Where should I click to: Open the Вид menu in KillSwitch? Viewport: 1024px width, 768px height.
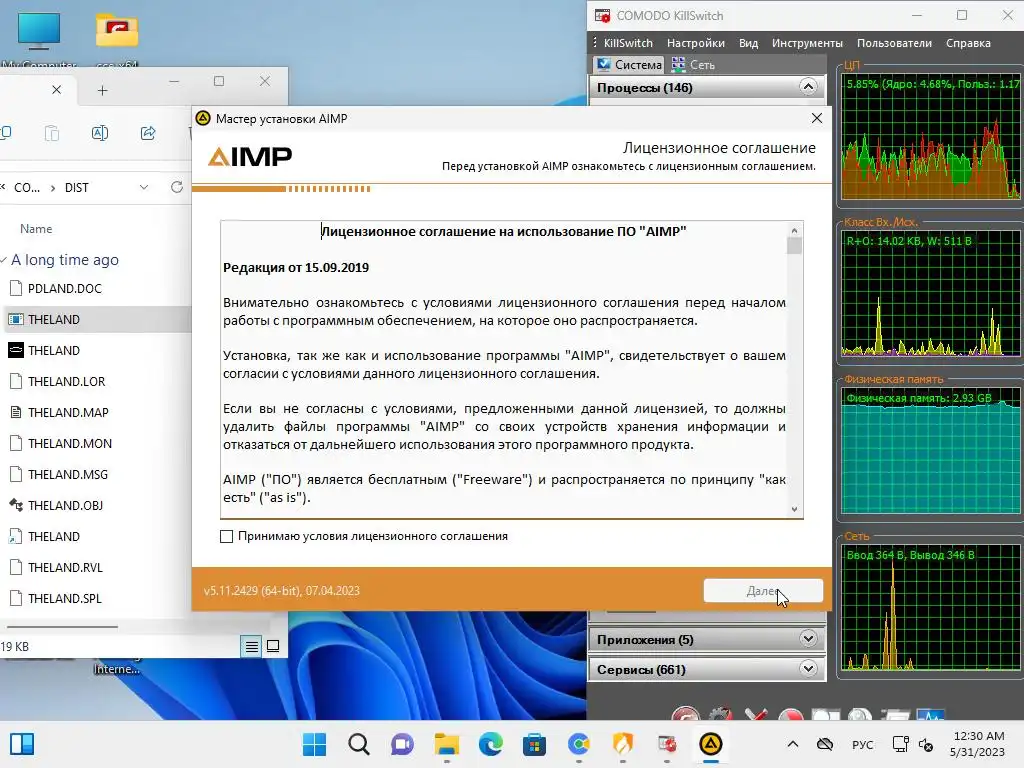[x=748, y=43]
